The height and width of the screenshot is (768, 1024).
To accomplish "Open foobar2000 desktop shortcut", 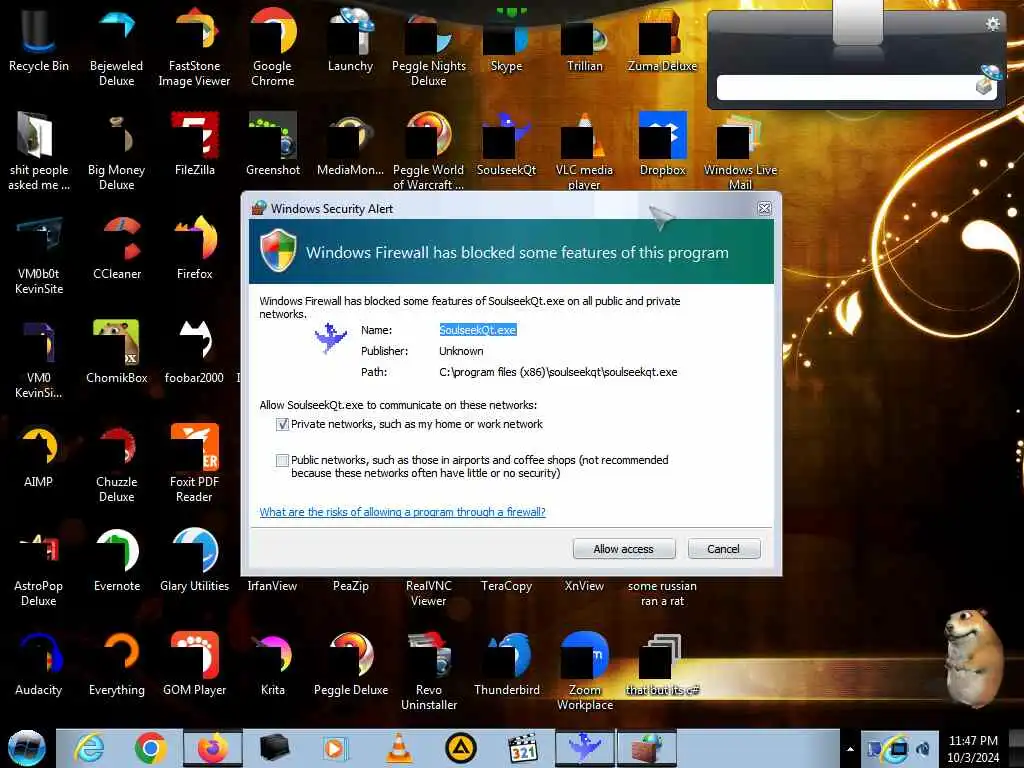I will click(195, 353).
